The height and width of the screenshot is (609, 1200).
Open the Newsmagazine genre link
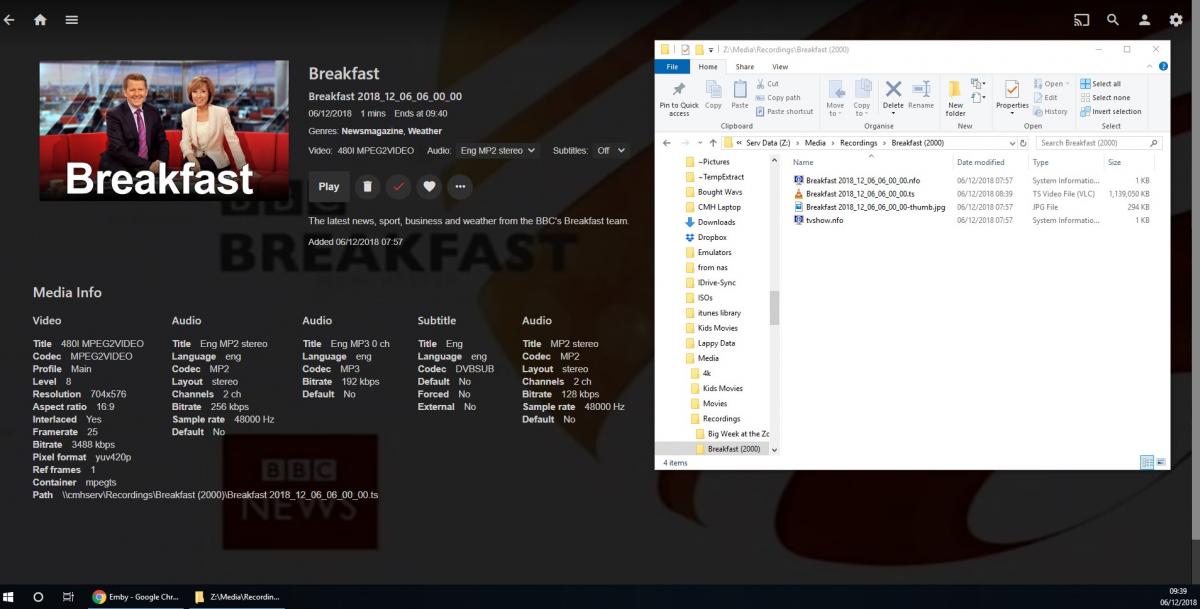pos(372,131)
